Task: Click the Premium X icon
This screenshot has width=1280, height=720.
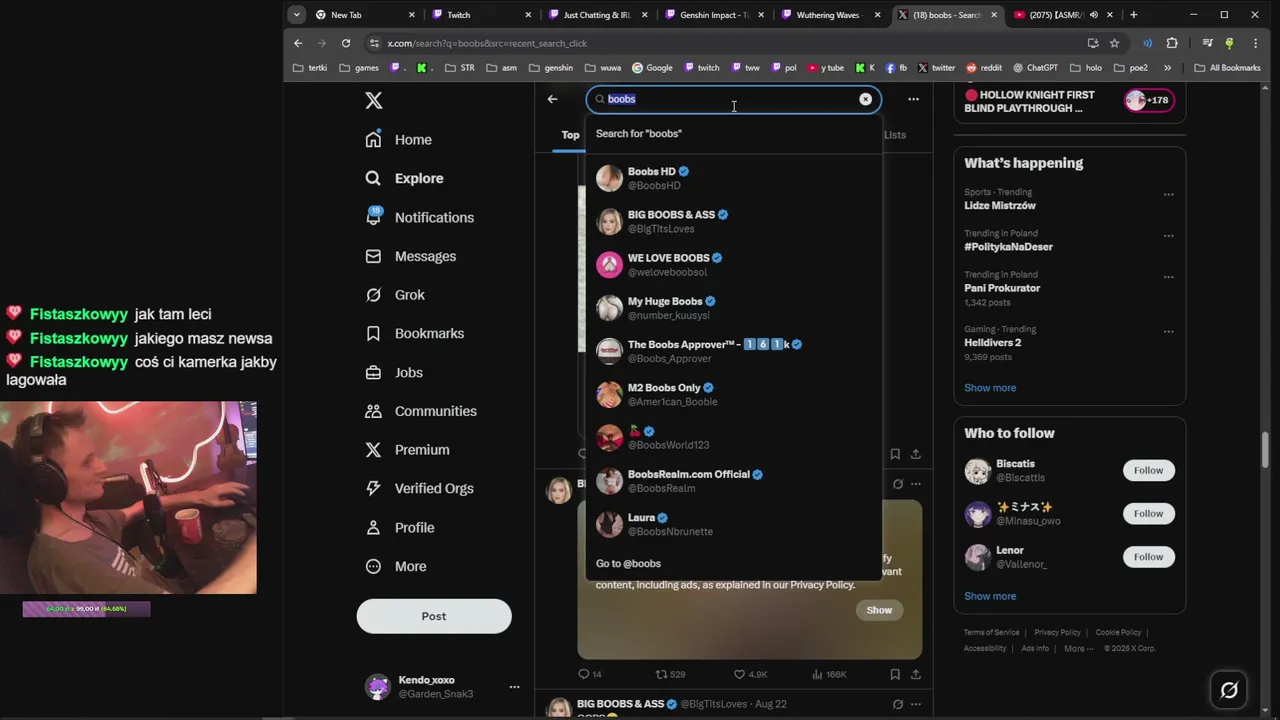Action: pyautogui.click(x=373, y=450)
